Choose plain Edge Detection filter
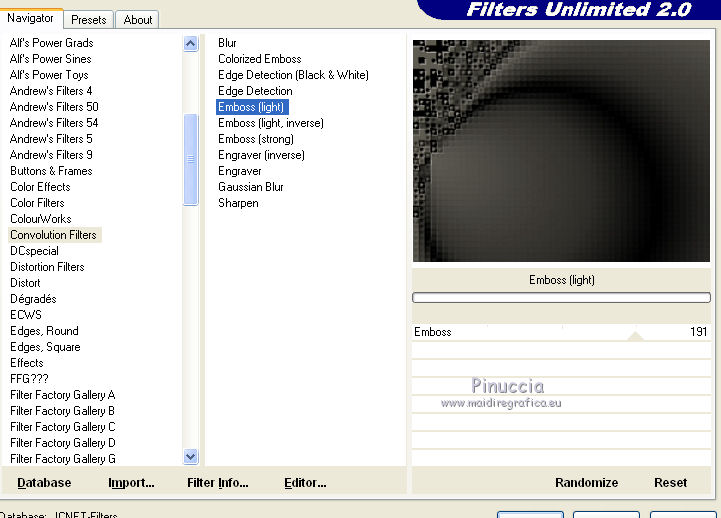Screen dimensions: 721x518 point(255,91)
